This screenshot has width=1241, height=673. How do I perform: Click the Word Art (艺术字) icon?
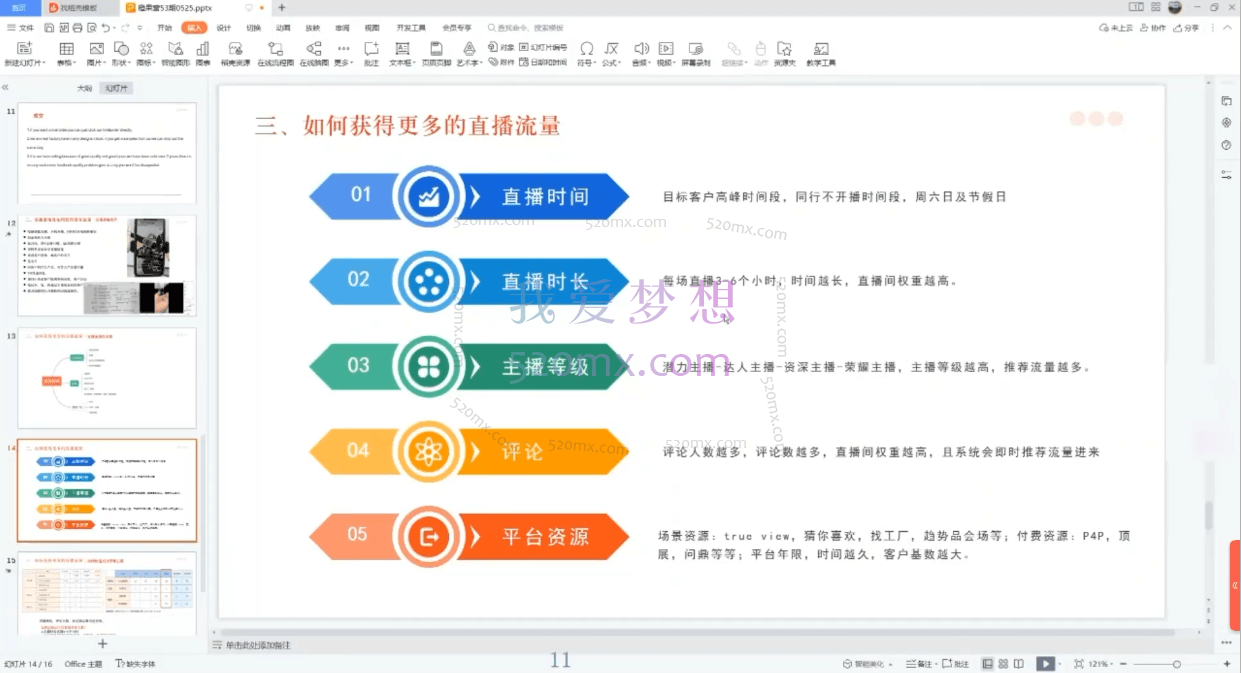468,49
